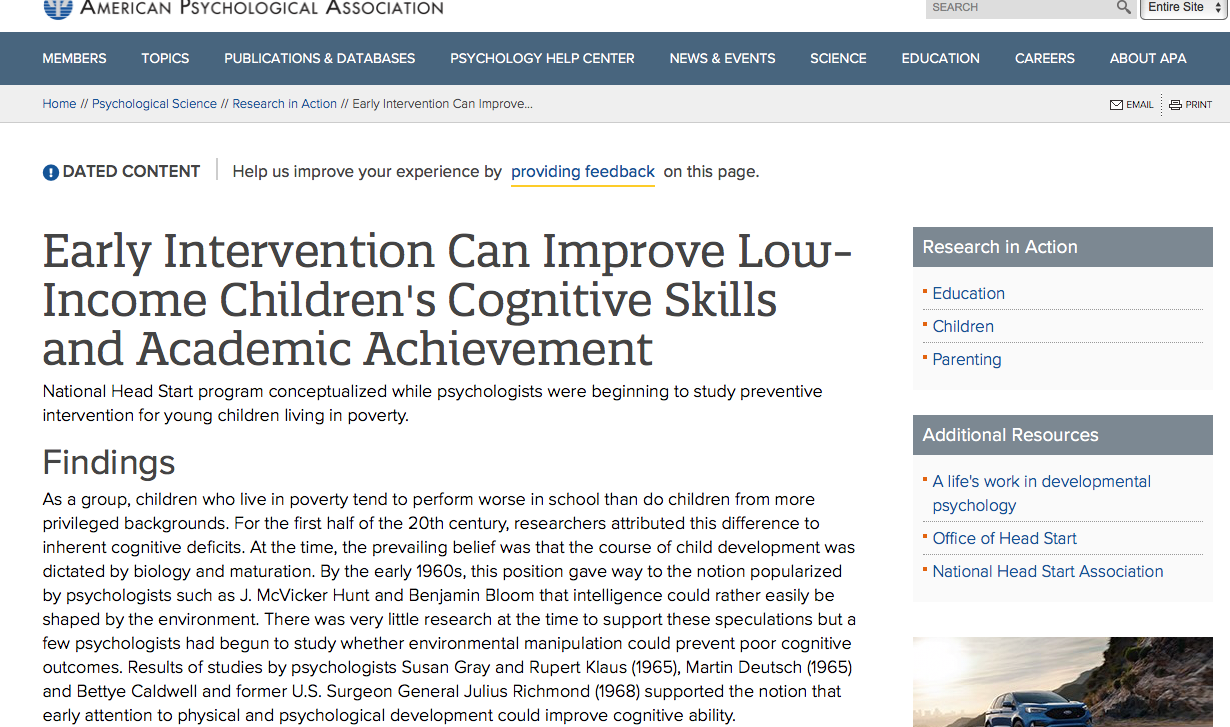
Task: Visit the Office of Head Start link
Action: click(1004, 538)
